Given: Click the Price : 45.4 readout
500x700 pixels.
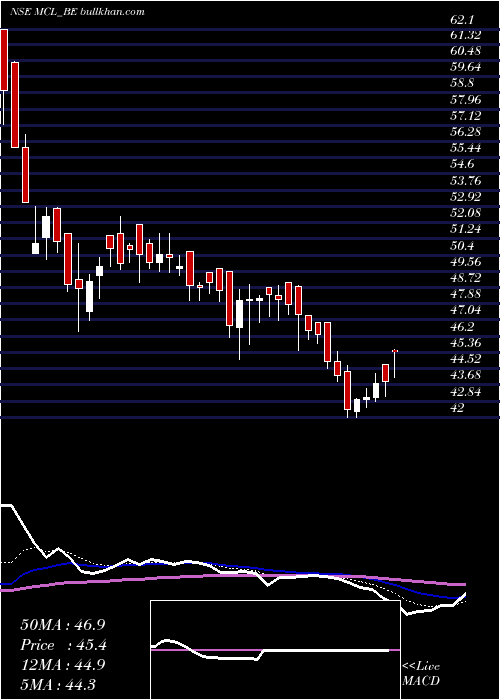Looking at the screenshot, I should pos(63,645).
